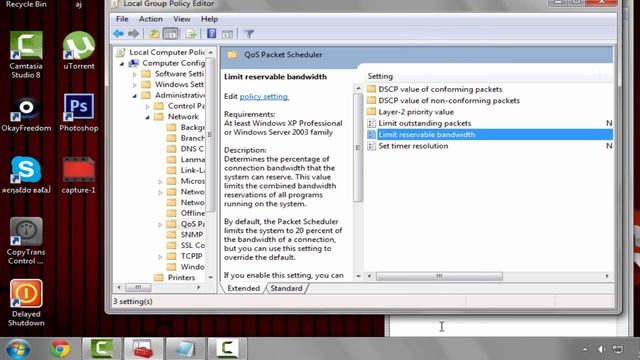The height and width of the screenshot is (360, 640).
Task: Expand the Software Settings node
Action: [135, 74]
